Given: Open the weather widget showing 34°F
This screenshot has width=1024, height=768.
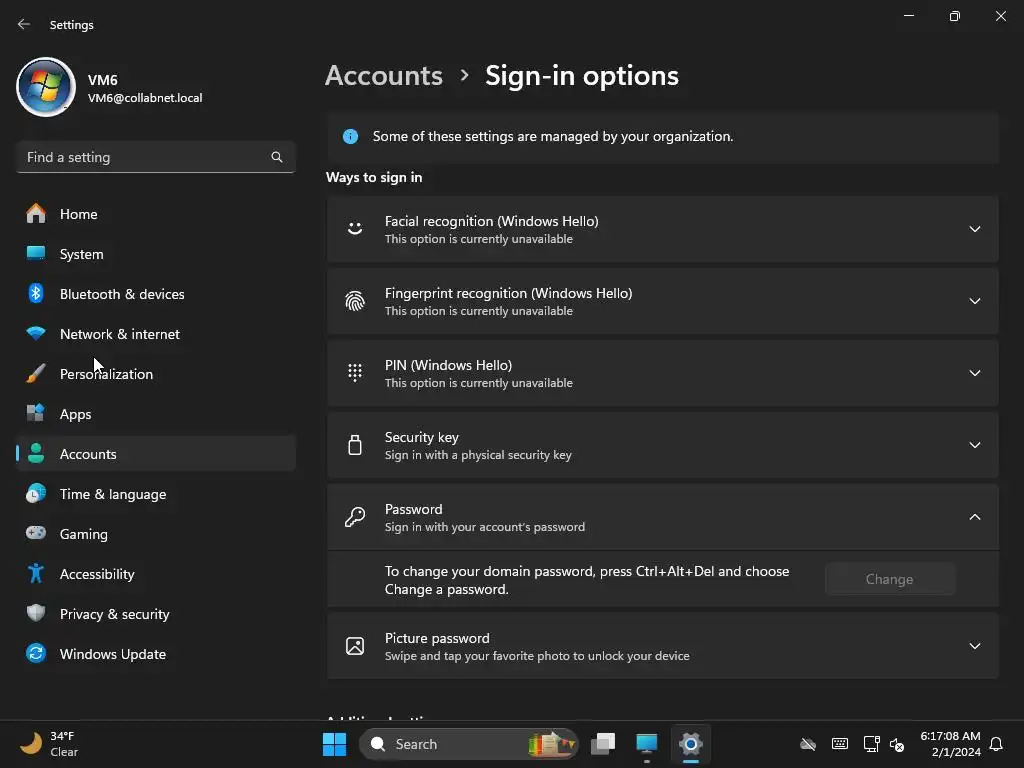Looking at the screenshot, I should click(49, 744).
